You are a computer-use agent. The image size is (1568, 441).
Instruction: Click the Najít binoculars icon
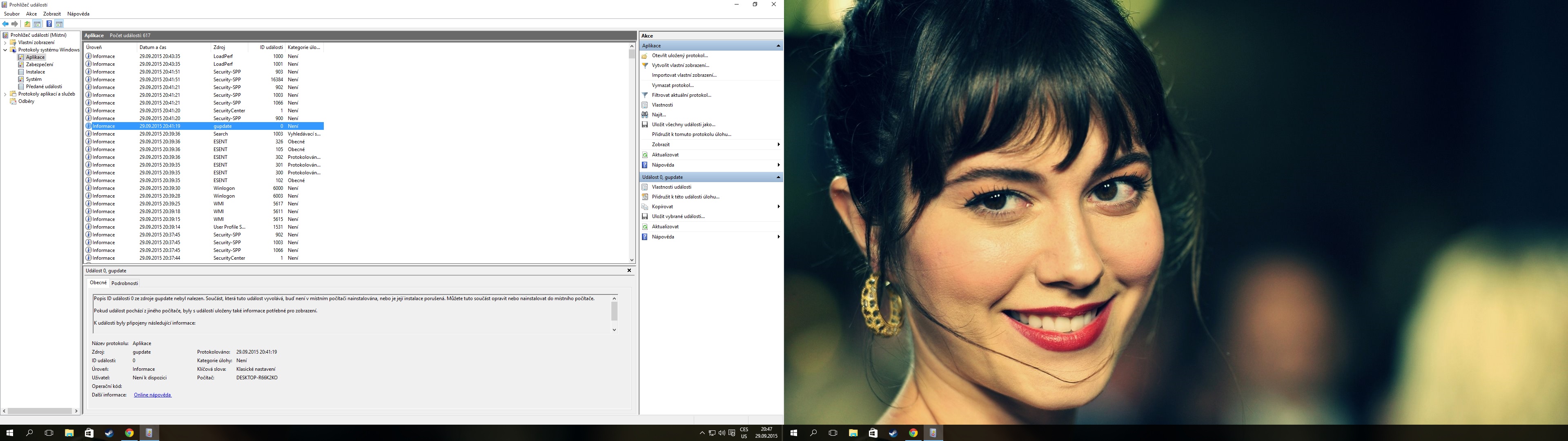point(645,114)
